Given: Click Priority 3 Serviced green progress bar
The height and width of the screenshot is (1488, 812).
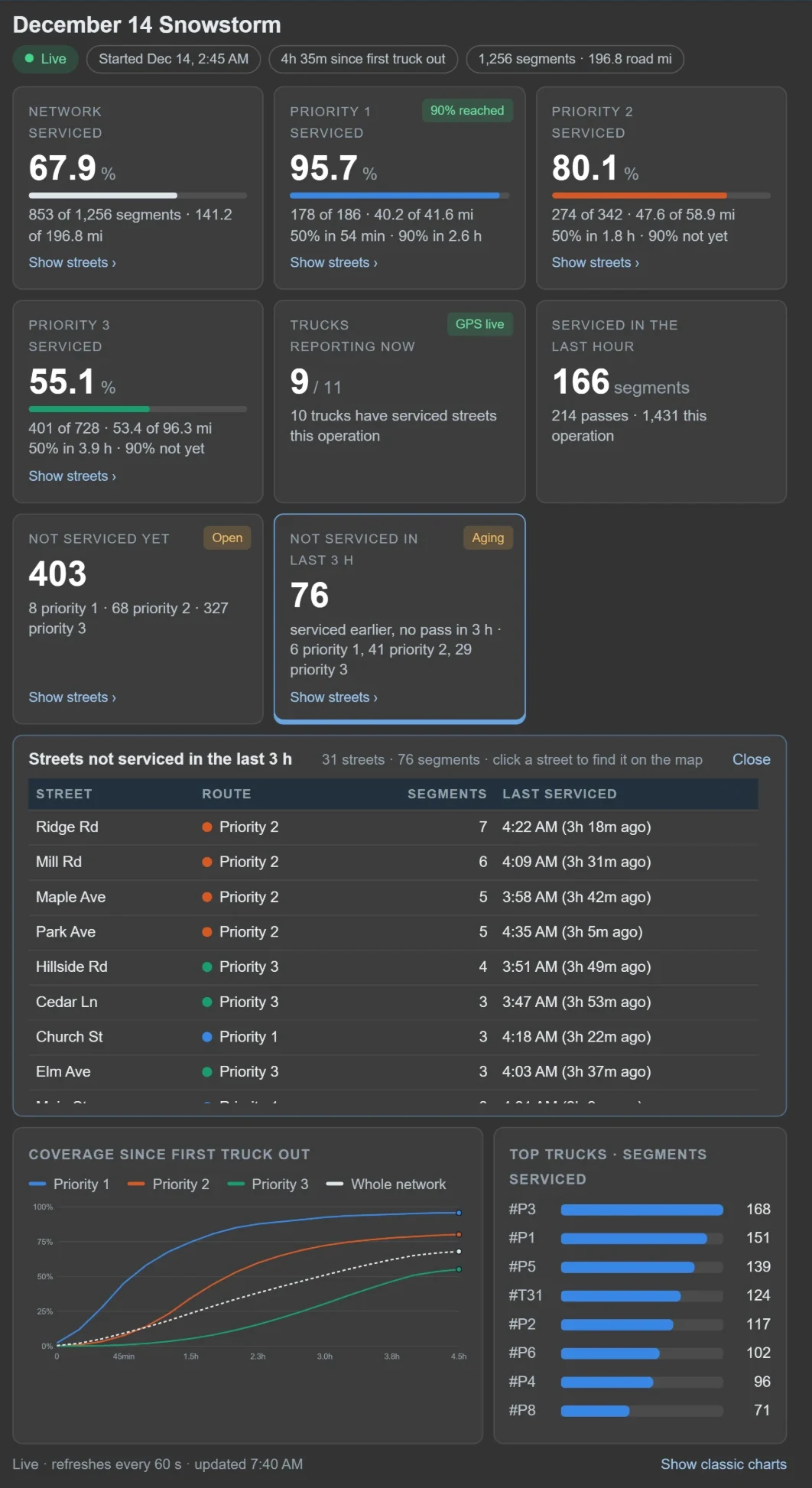Looking at the screenshot, I should (138, 409).
